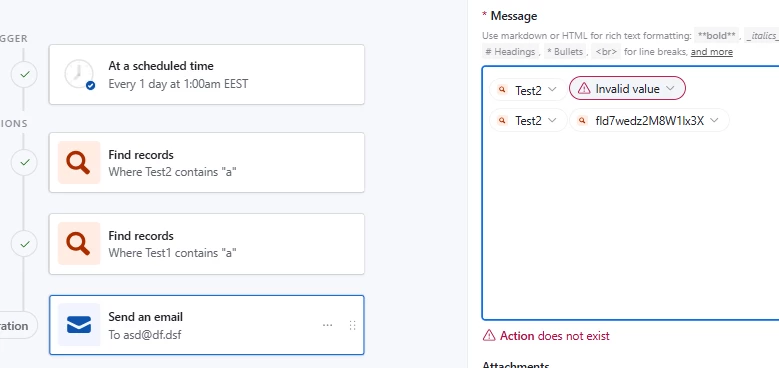Click the envelope icon on Send an email

(79, 325)
